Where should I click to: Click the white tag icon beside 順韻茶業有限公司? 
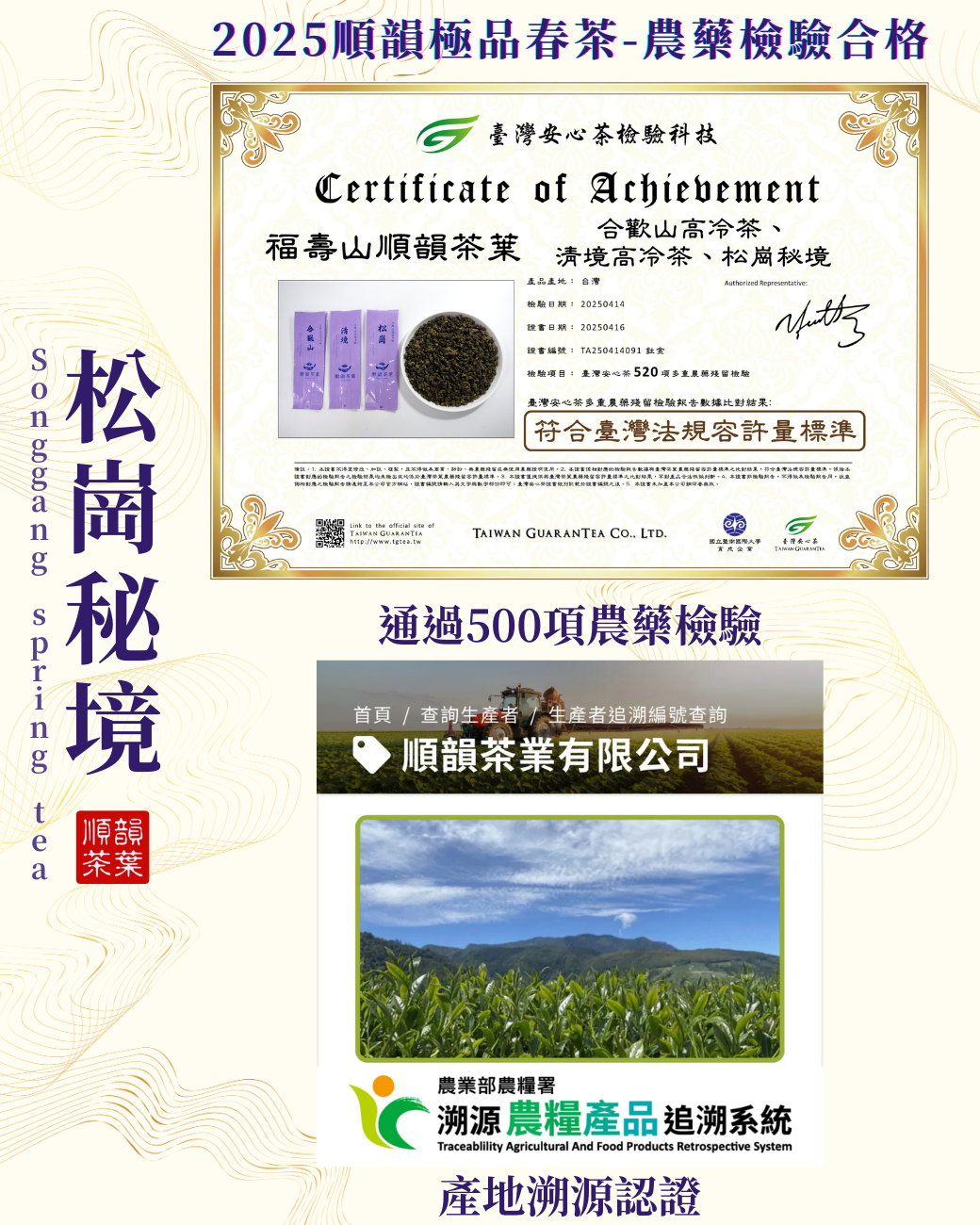(371, 755)
